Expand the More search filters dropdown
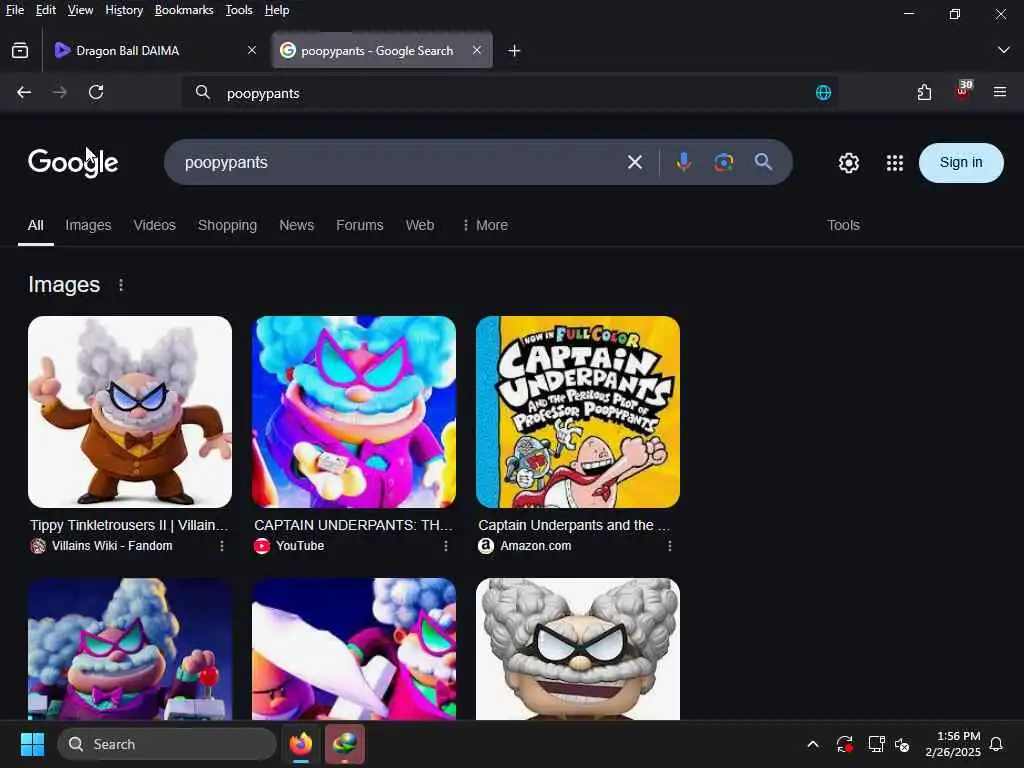The image size is (1024, 768). (x=485, y=225)
